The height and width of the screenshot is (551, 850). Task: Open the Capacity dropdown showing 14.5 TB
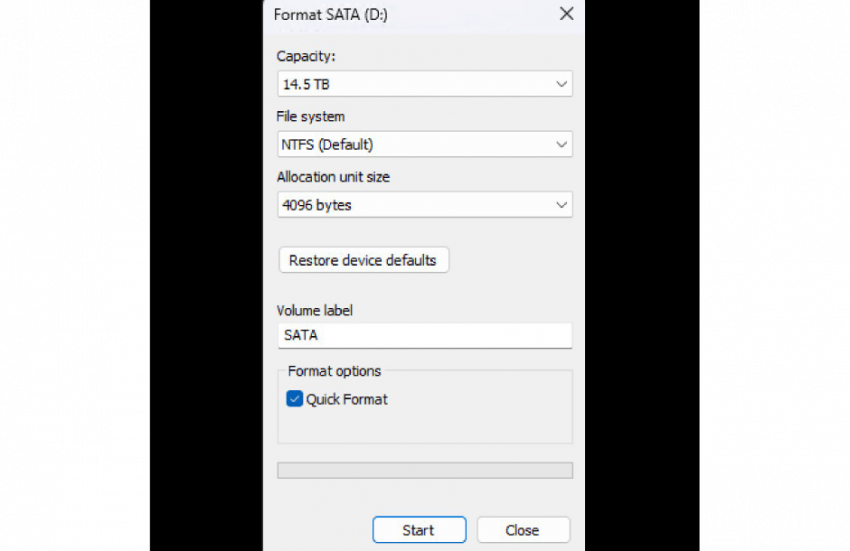(x=415, y=84)
